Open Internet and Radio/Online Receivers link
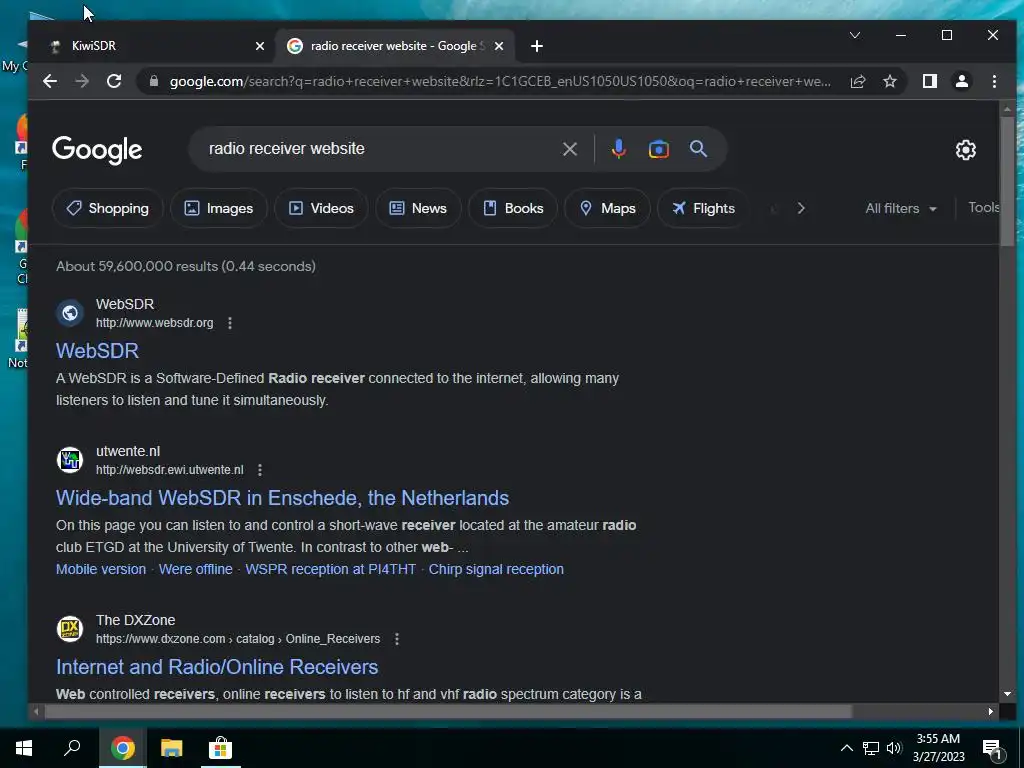 [217, 667]
